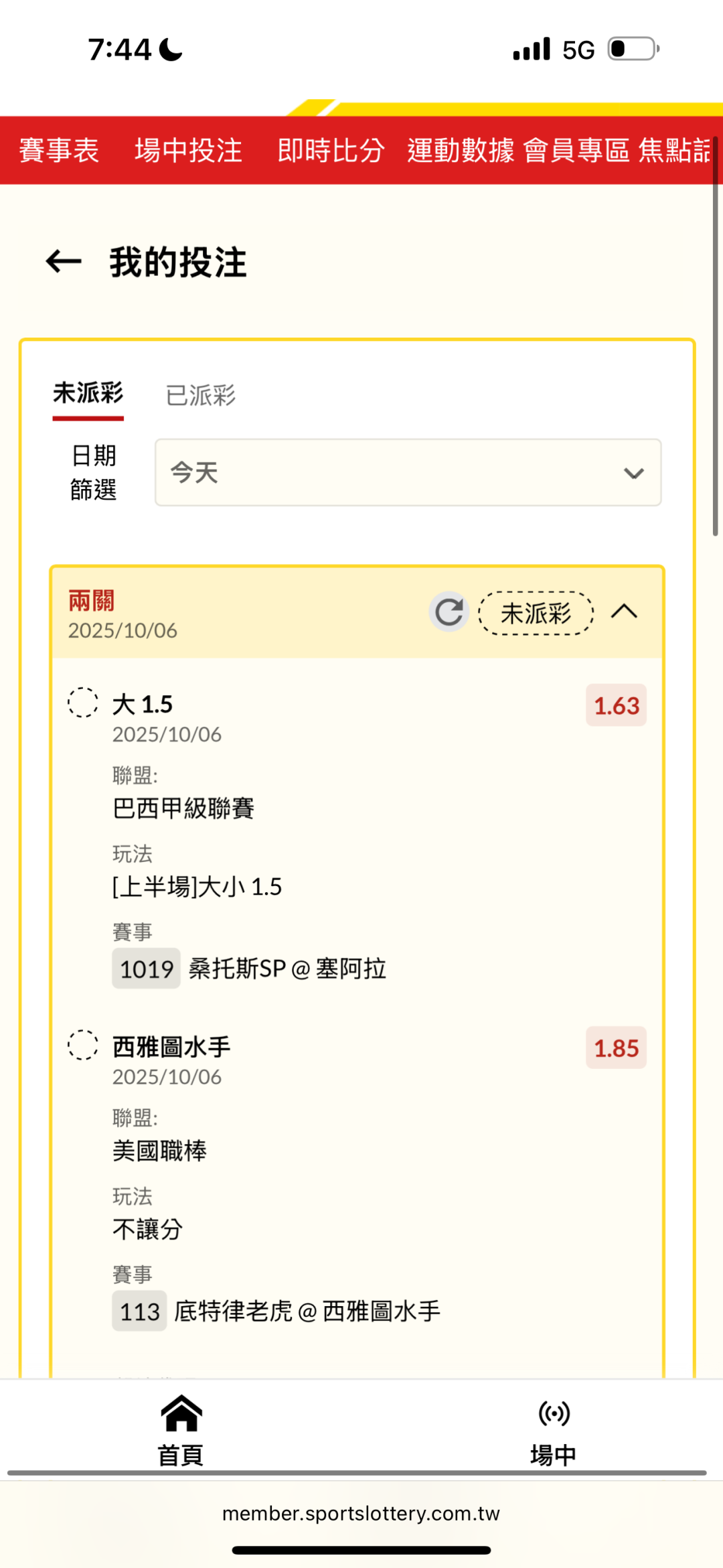Open 賽事表 in the red menu
Screen dimensions: 723x1568
59,150
